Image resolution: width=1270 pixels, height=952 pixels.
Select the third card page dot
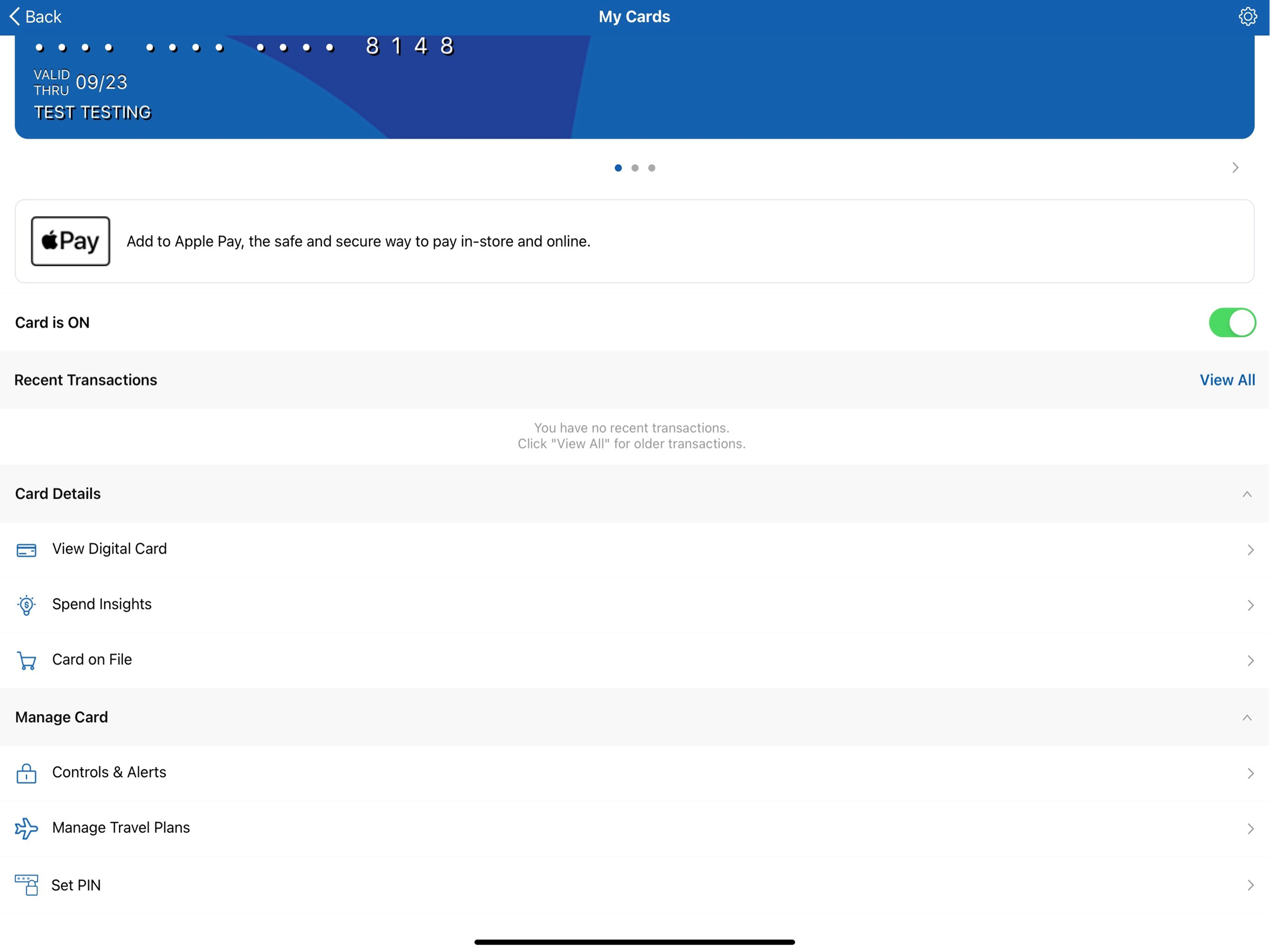coord(651,168)
